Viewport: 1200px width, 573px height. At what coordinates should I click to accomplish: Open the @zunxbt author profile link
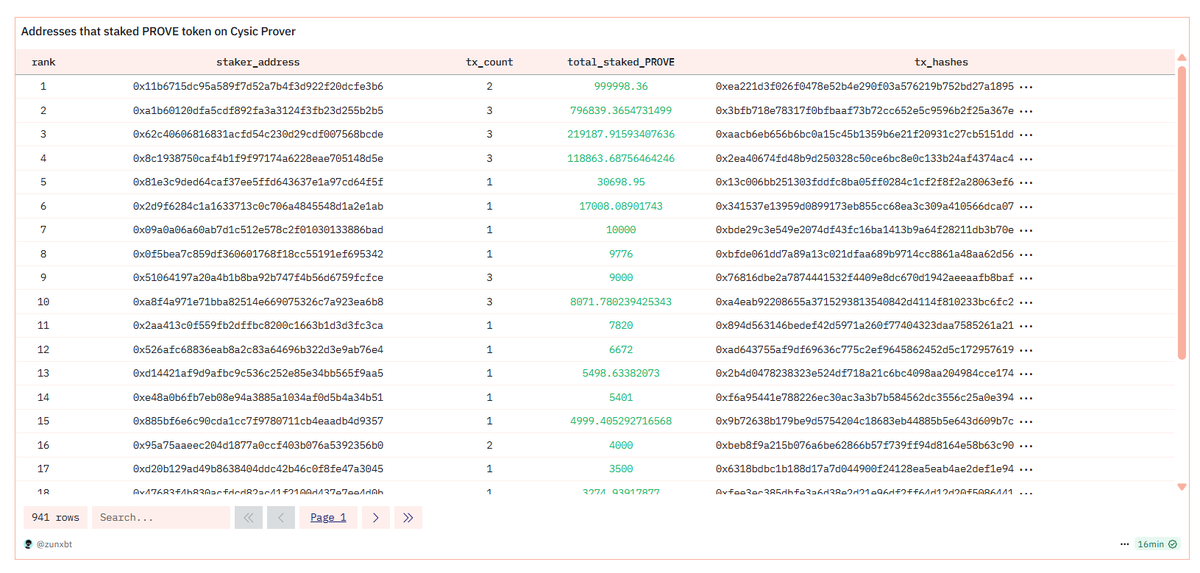pos(53,545)
